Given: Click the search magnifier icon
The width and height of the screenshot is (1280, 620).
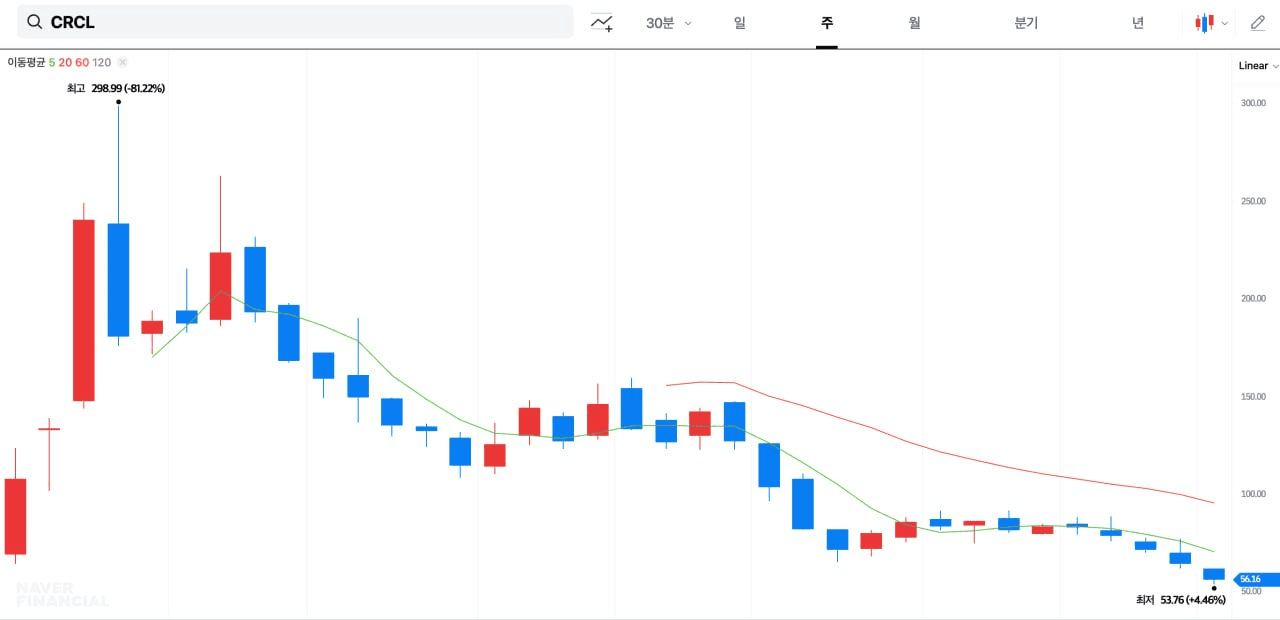Looking at the screenshot, I should pos(35,22).
